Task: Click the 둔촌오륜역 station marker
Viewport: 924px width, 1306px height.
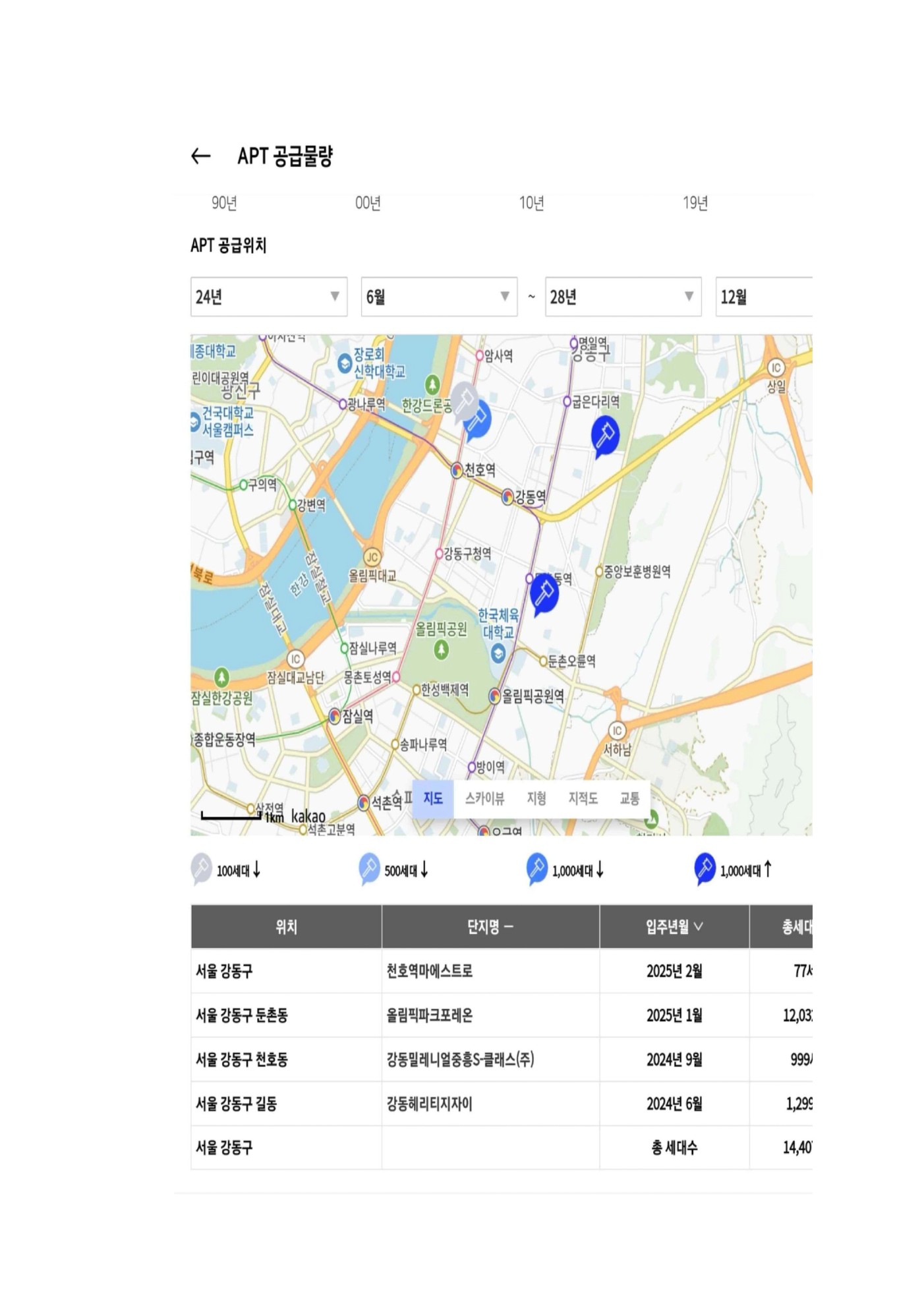Action: (x=544, y=661)
